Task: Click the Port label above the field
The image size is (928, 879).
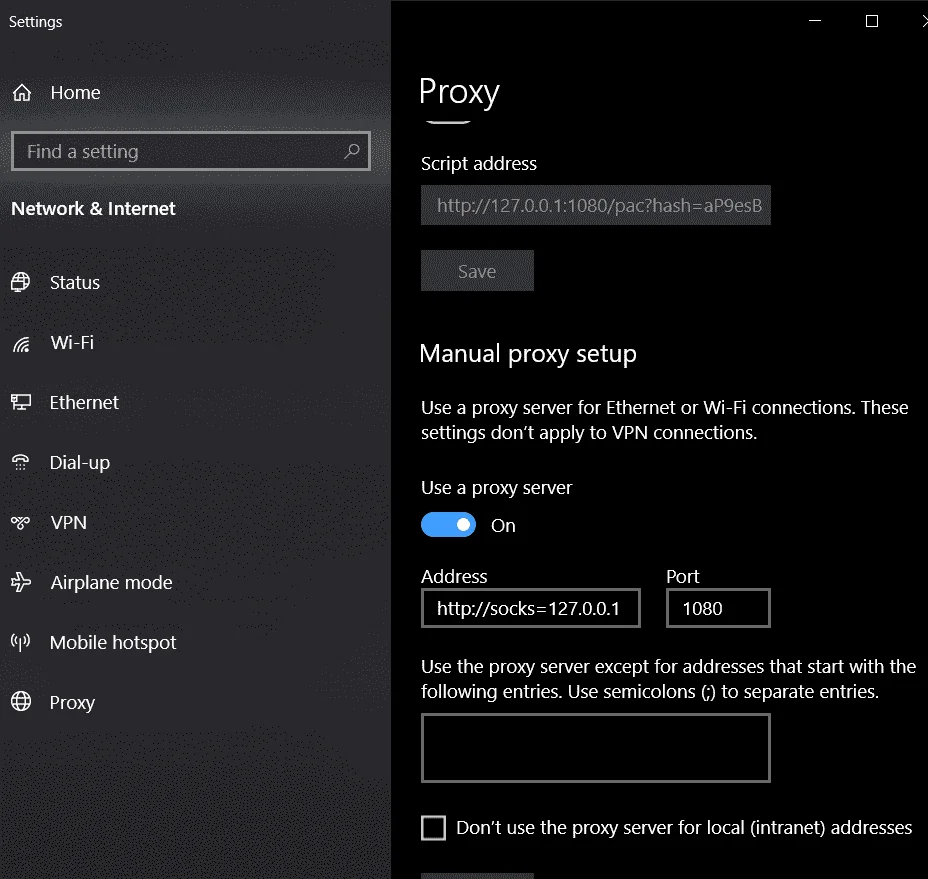Action: coord(682,577)
